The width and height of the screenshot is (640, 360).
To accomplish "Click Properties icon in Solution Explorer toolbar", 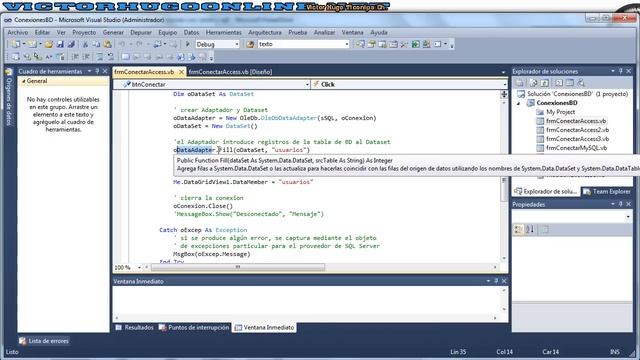I will 520,83.
